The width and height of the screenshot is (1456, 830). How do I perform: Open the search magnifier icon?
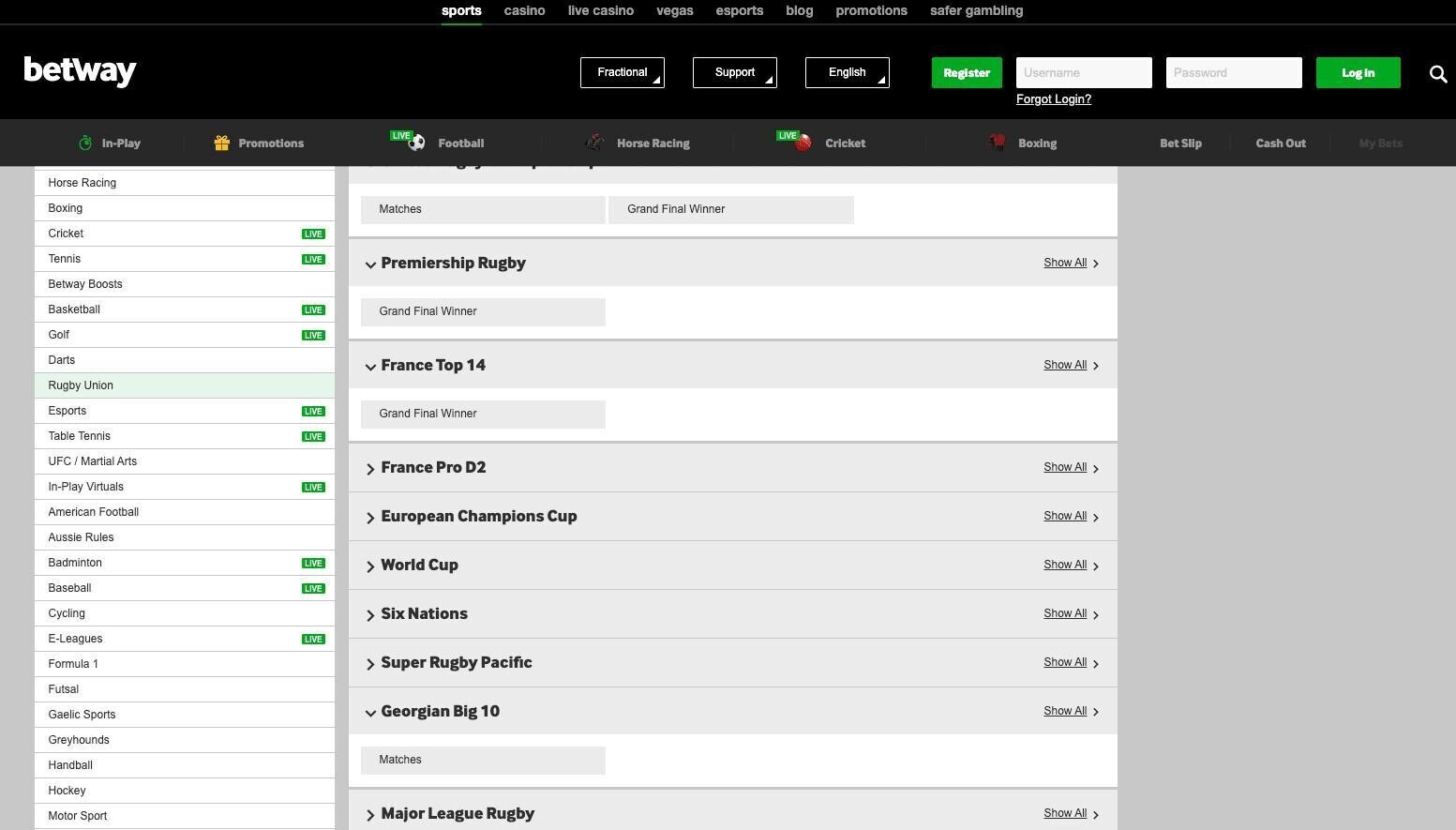pos(1438,73)
